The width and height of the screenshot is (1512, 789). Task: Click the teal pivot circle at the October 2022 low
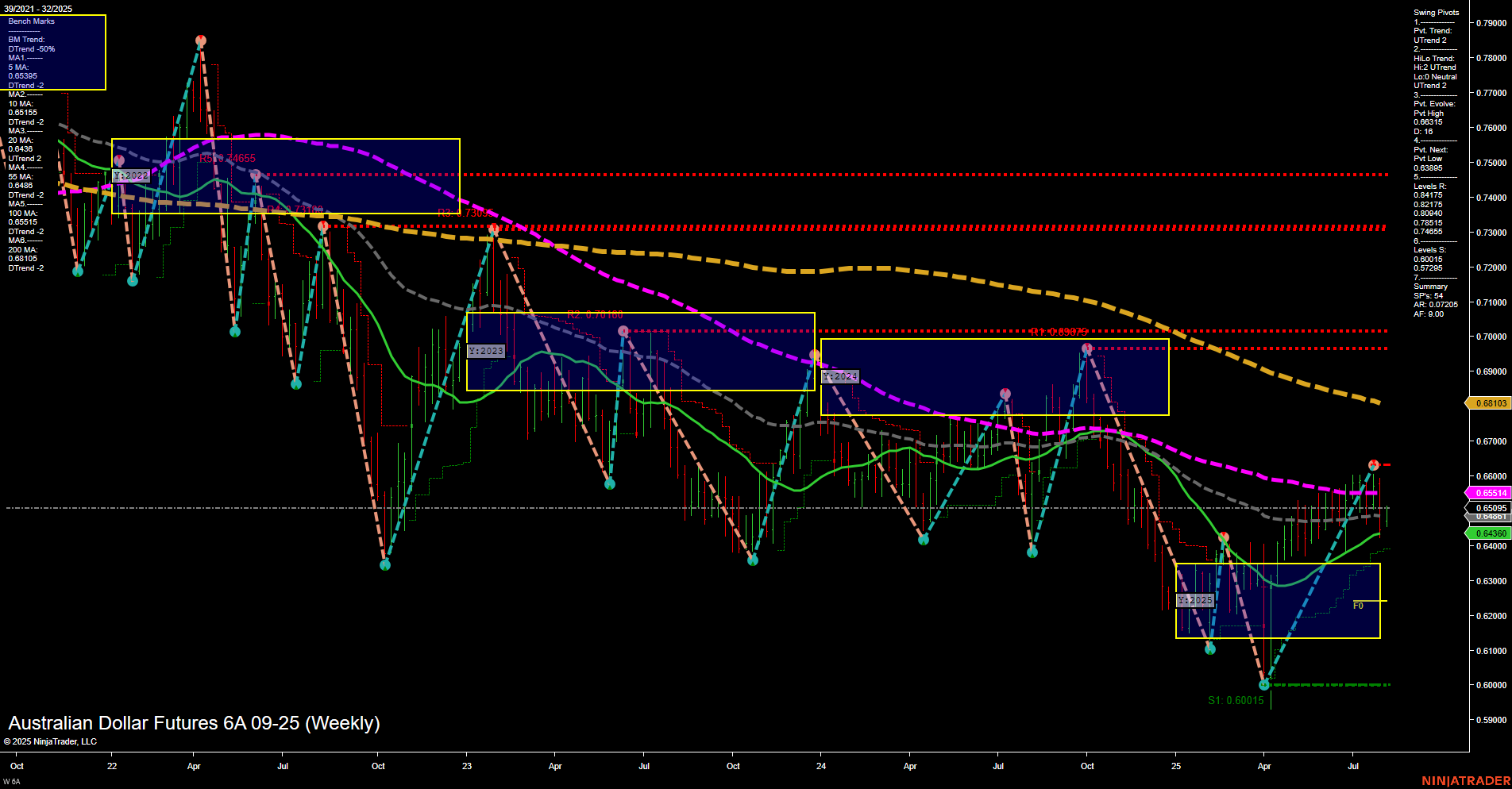pyautogui.click(x=385, y=565)
